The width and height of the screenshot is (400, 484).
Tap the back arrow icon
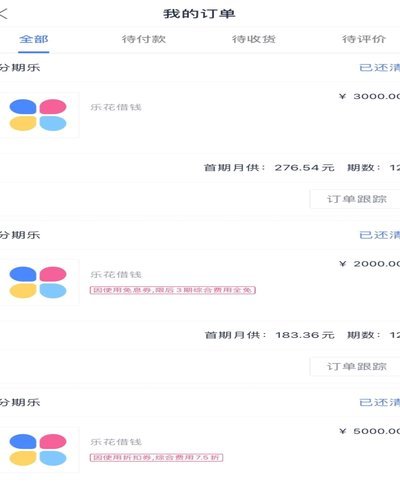(3, 14)
